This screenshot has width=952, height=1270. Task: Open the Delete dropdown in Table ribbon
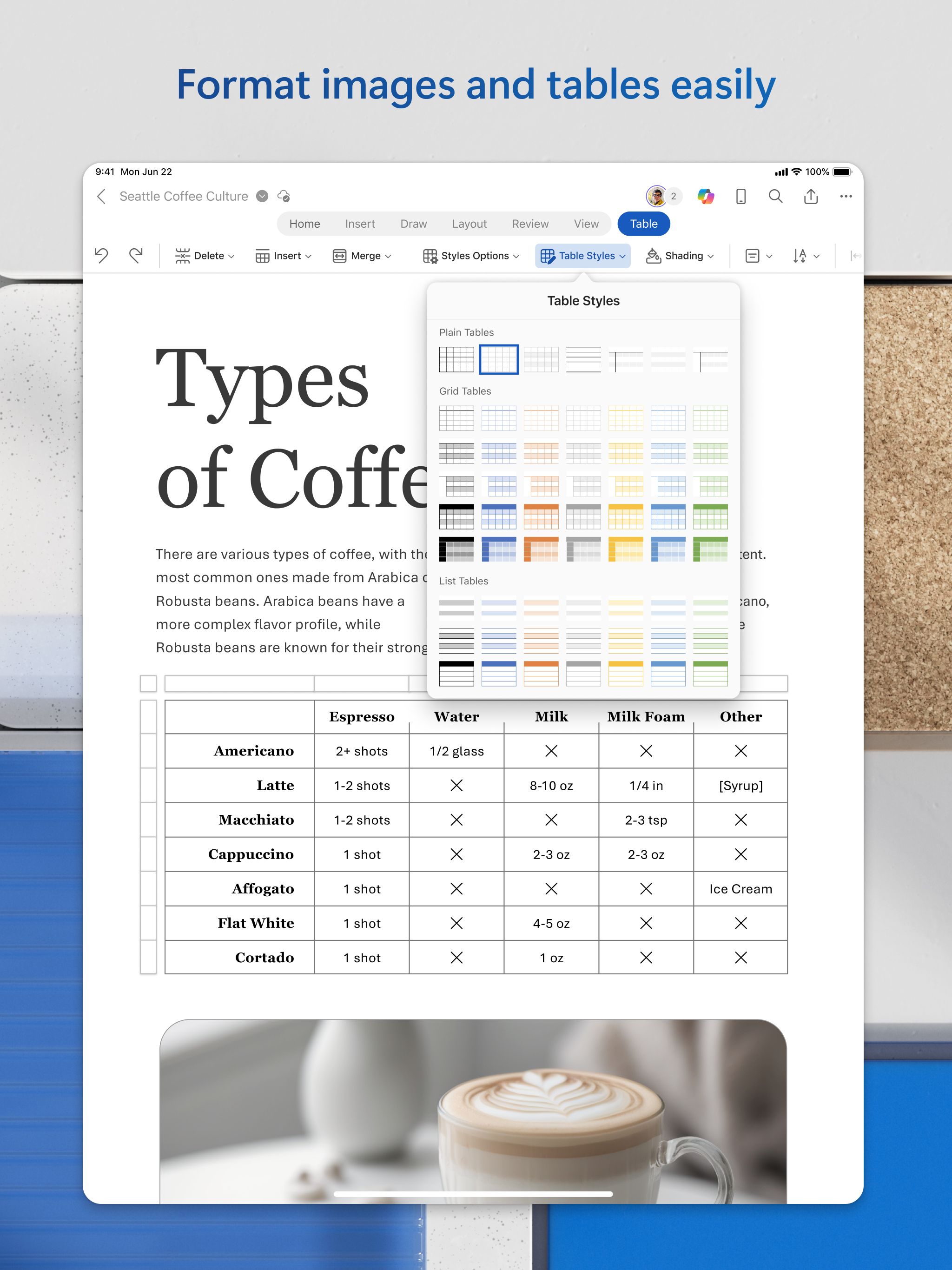click(x=205, y=256)
